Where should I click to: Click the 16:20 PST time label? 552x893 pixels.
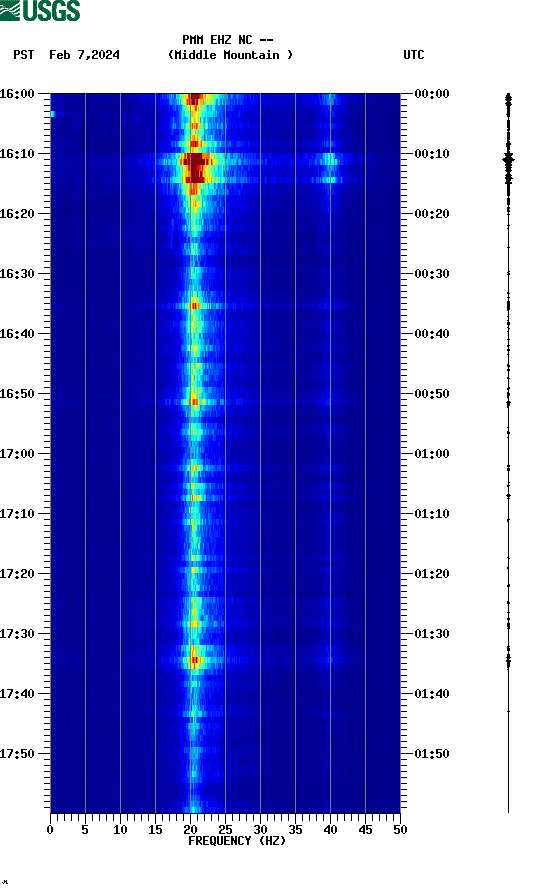(x=17, y=214)
